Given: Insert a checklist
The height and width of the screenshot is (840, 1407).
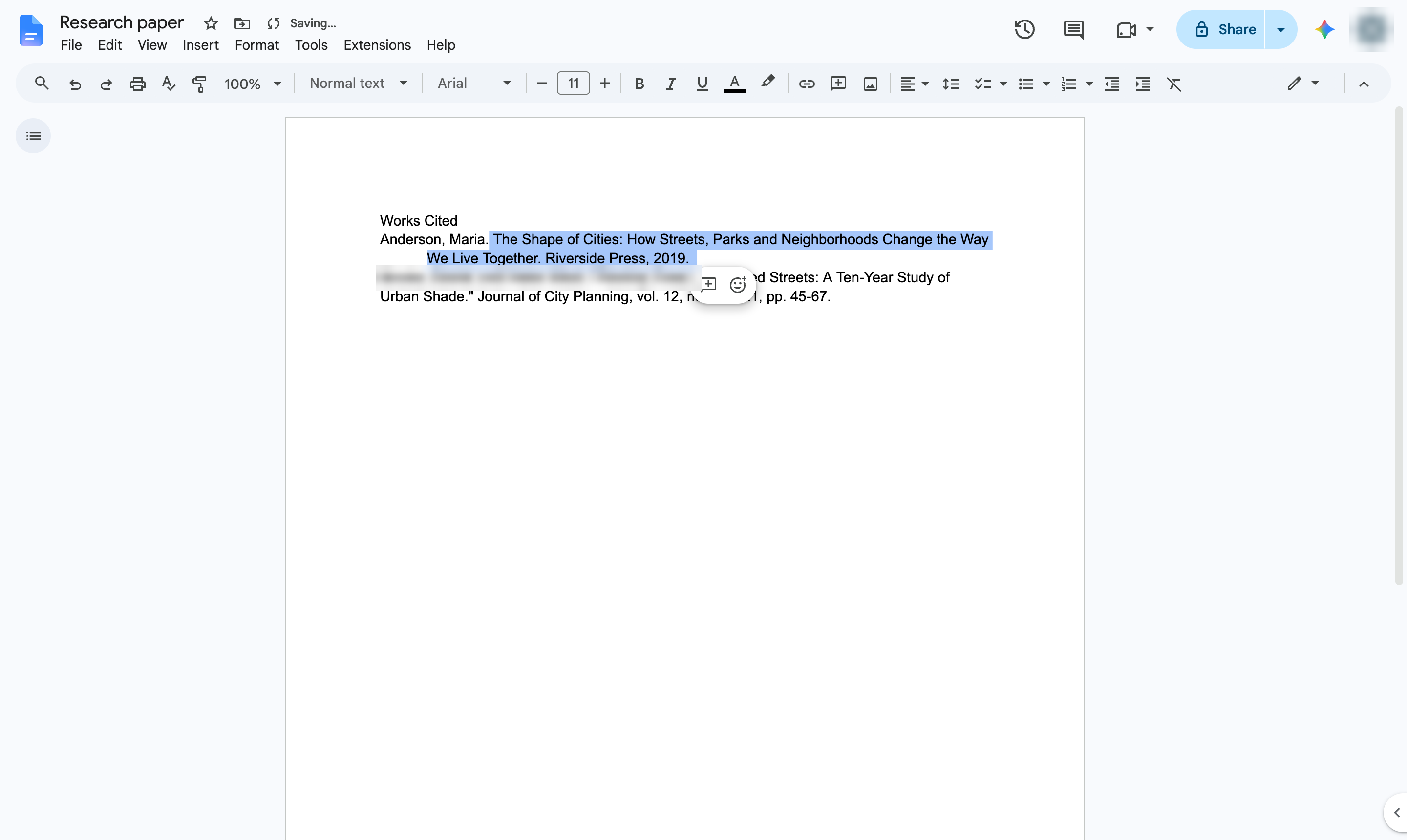Looking at the screenshot, I should pyautogui.click(x=982, y=84).
